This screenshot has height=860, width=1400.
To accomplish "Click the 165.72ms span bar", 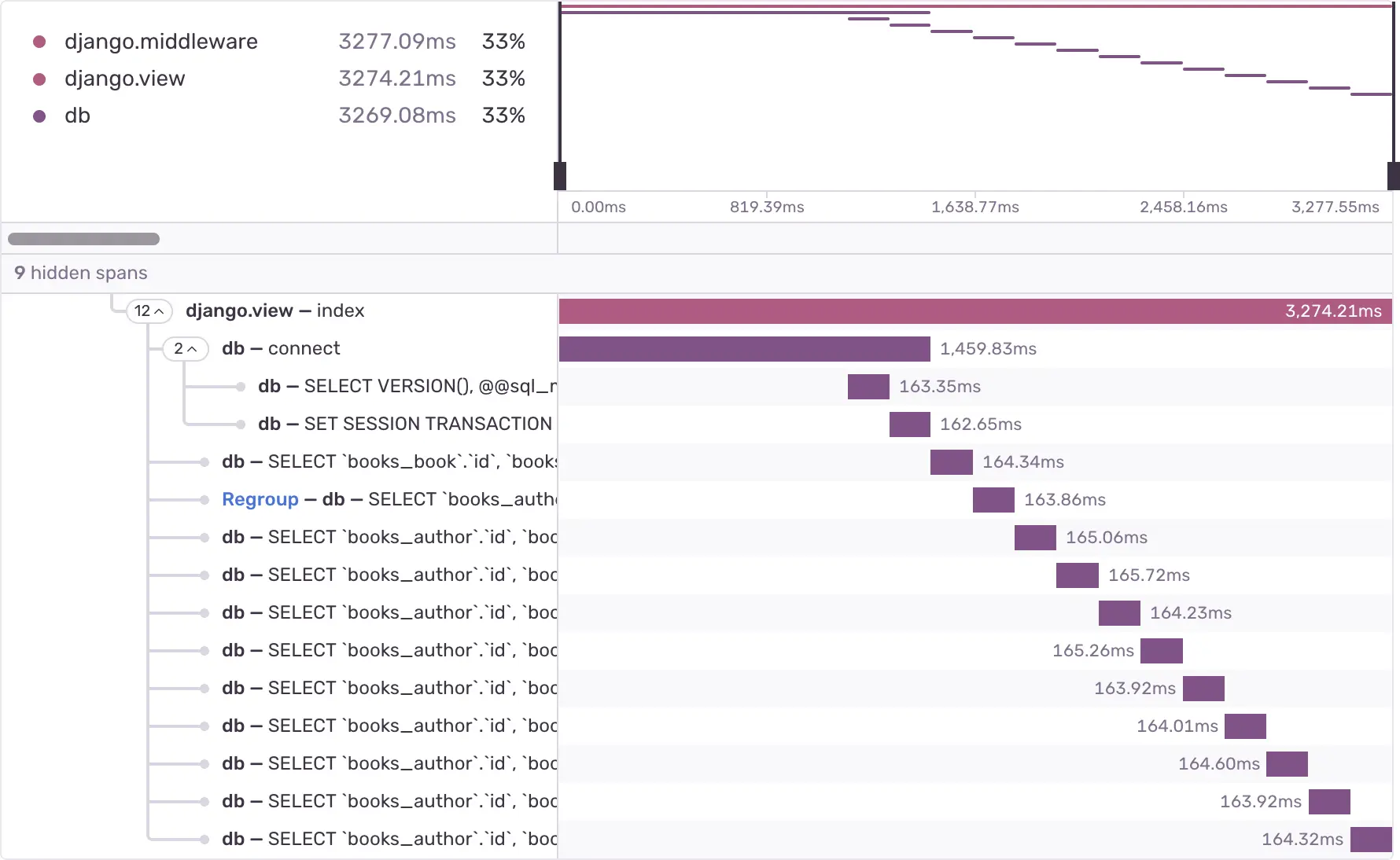I will [1077, 575].
